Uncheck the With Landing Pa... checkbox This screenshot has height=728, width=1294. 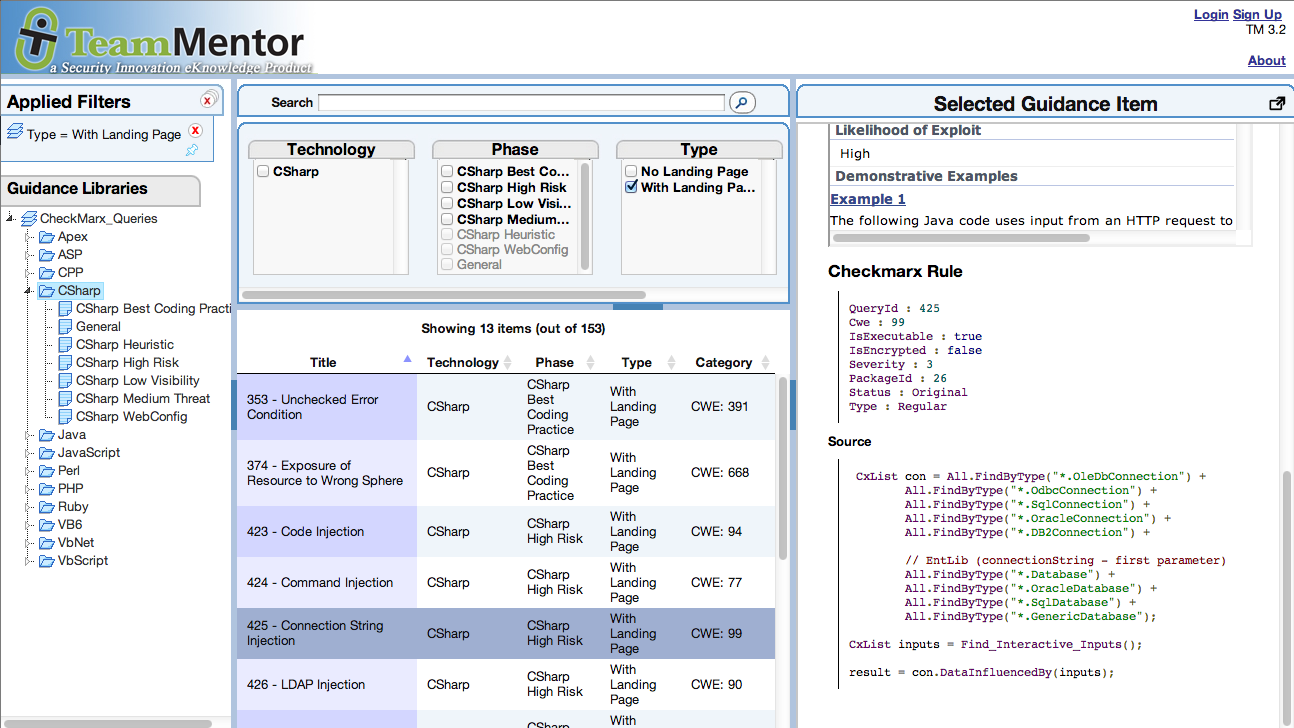pos(631,188)
